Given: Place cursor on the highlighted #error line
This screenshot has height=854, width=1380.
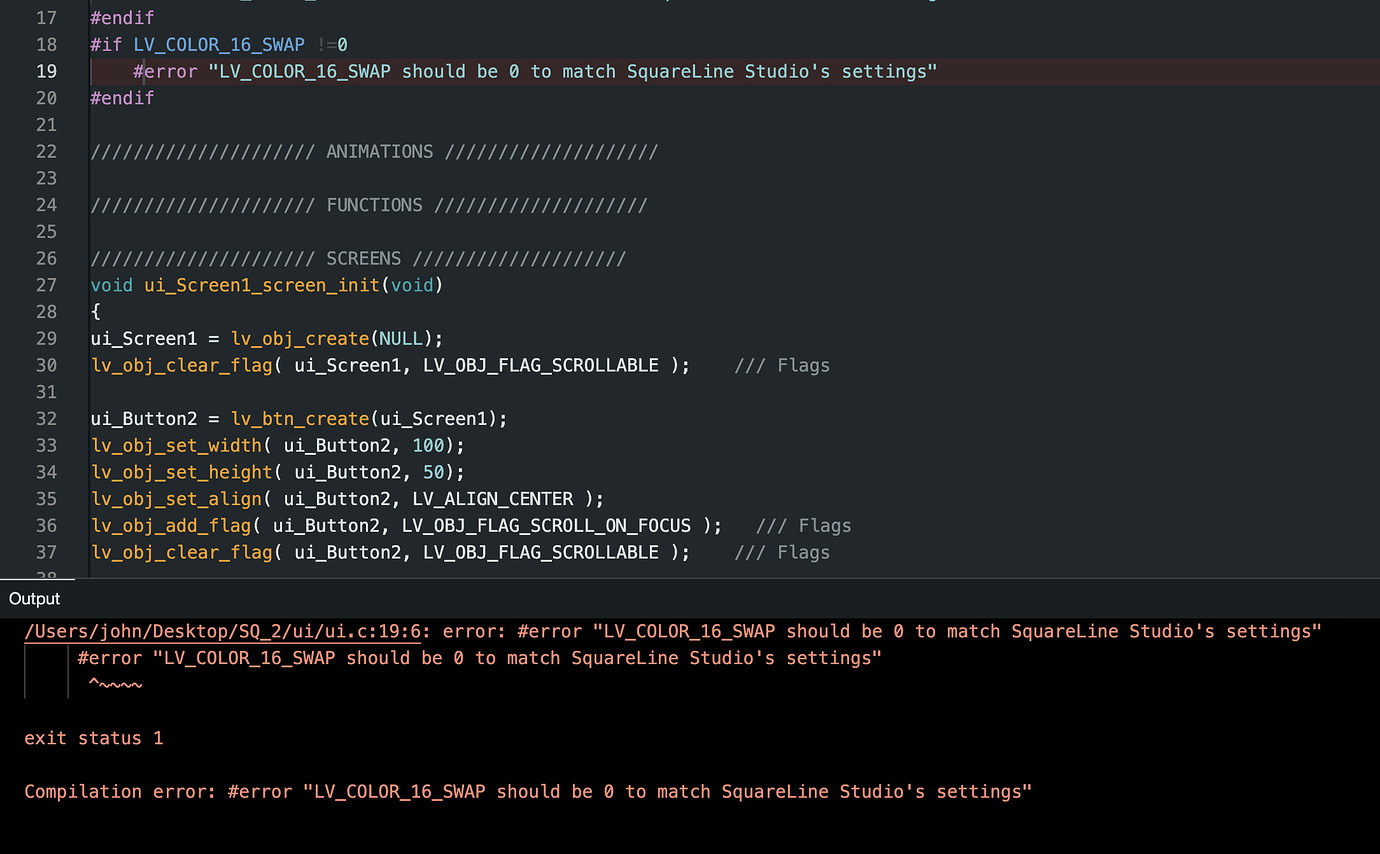Looking at the screenshot, I should (x=535, y=71).
